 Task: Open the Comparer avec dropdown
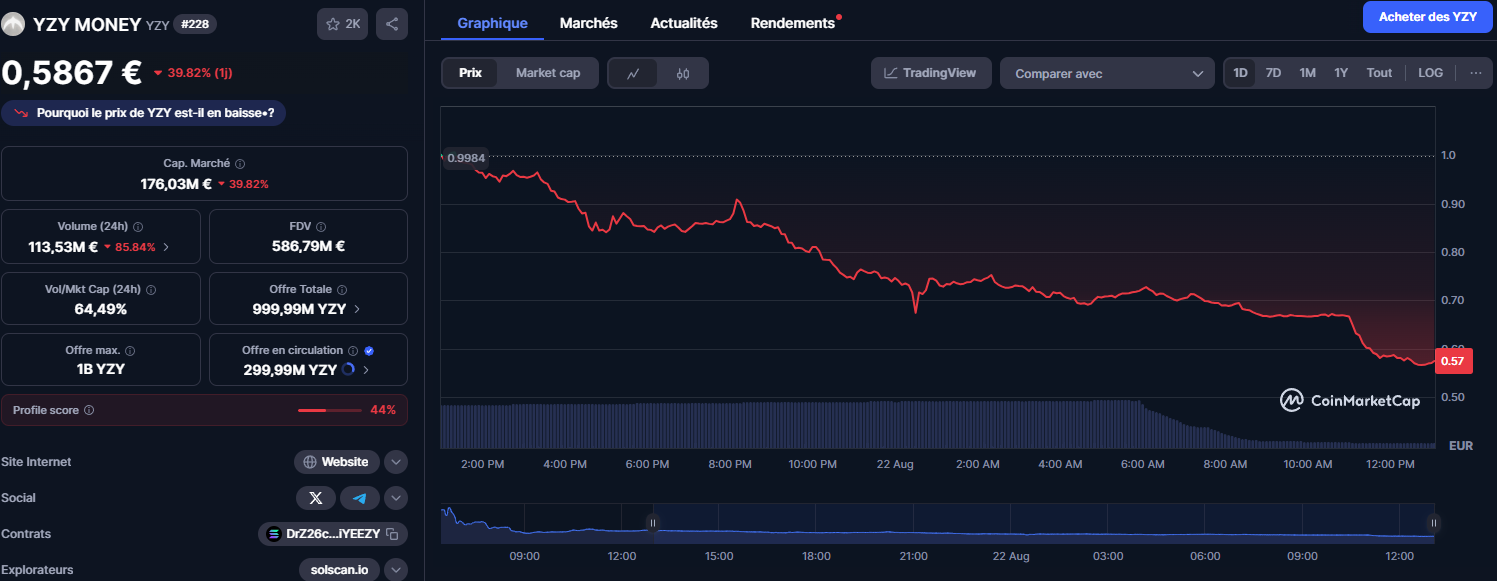click(x=1108, y=73)
